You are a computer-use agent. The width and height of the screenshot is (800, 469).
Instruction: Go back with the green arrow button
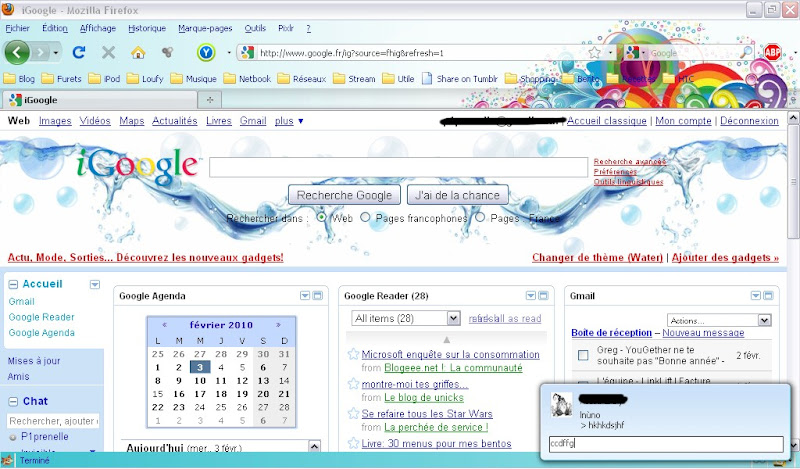[17, 53]
